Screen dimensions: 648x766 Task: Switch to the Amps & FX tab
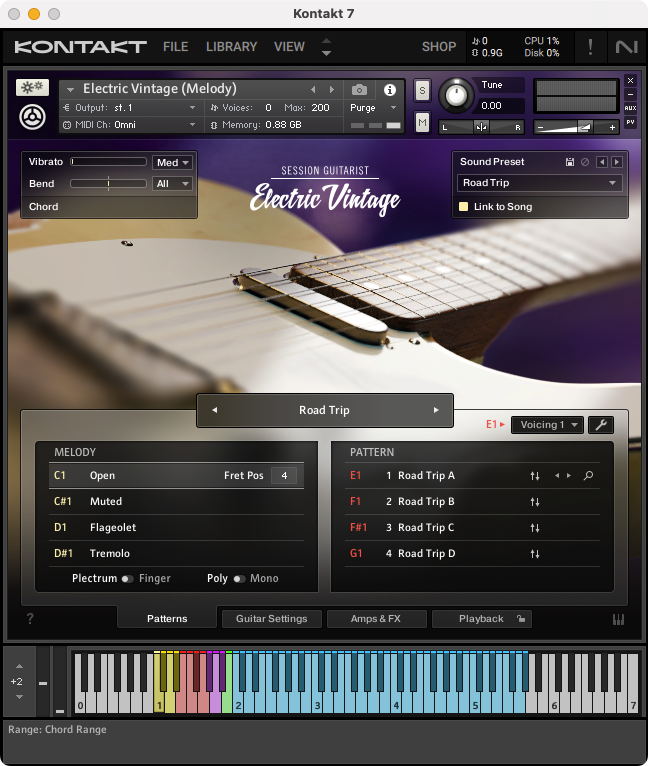pos(376,618)
